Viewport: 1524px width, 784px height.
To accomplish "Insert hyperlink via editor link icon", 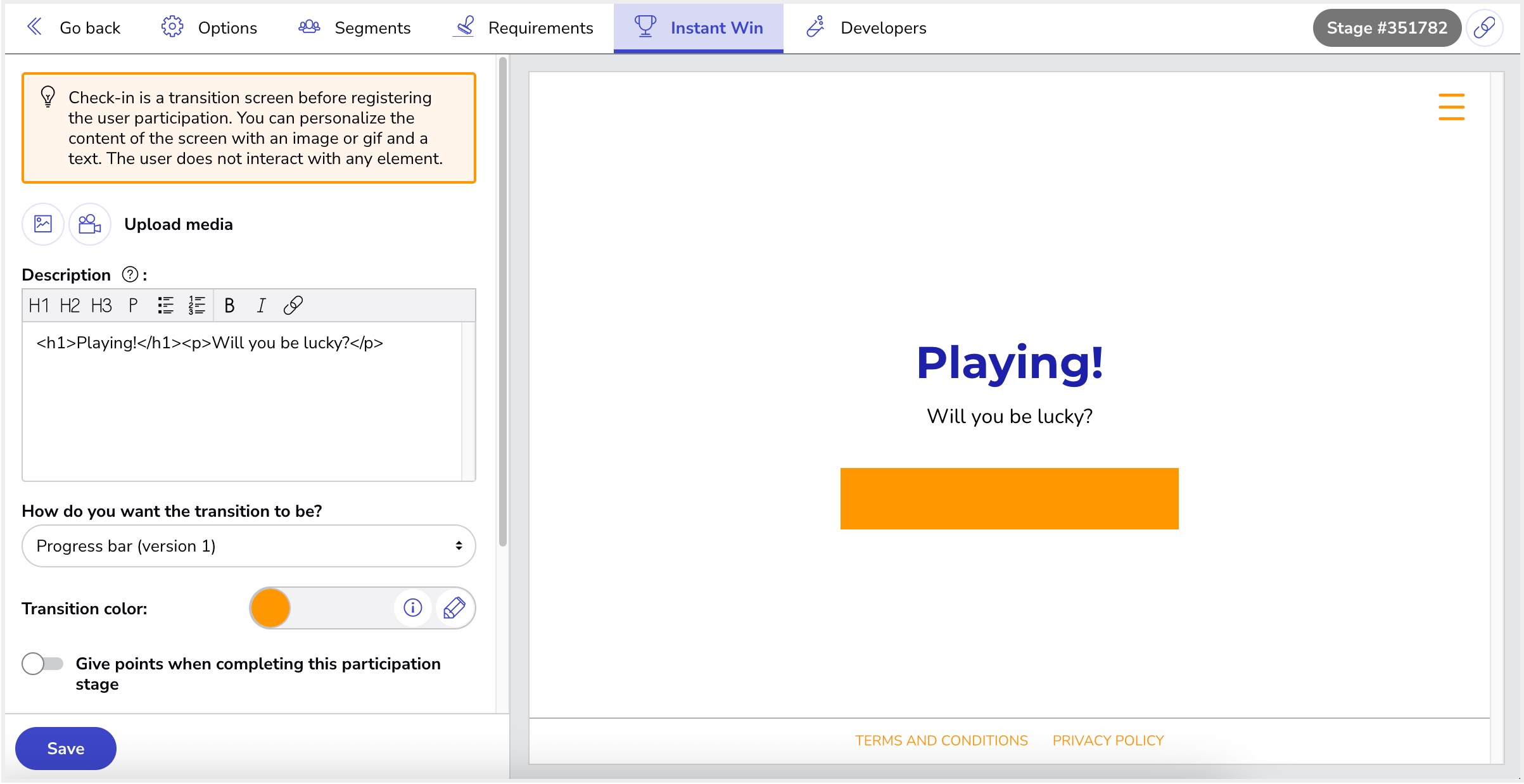I will (293, 306).
